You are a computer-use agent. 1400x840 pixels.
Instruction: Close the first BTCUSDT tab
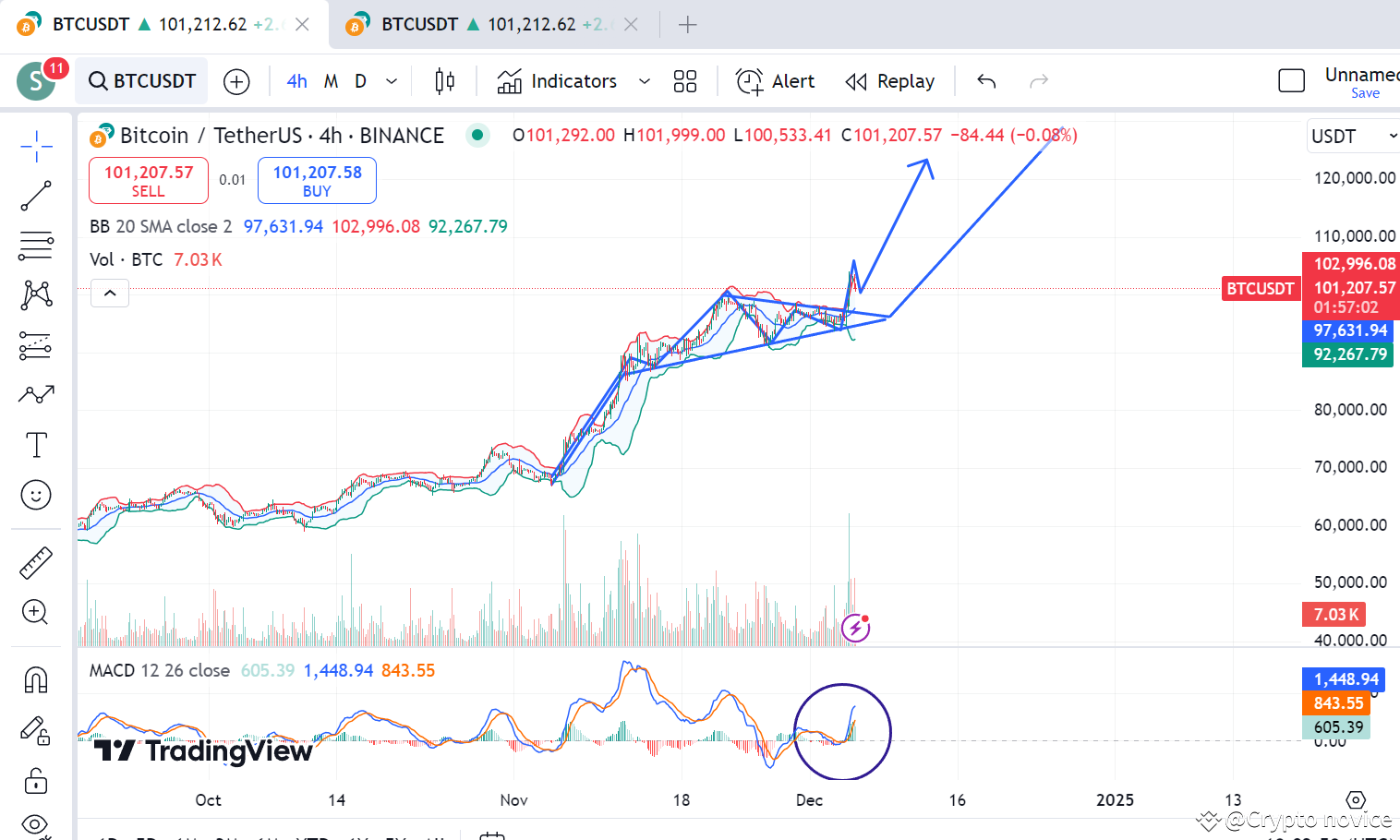coord(302,25)
